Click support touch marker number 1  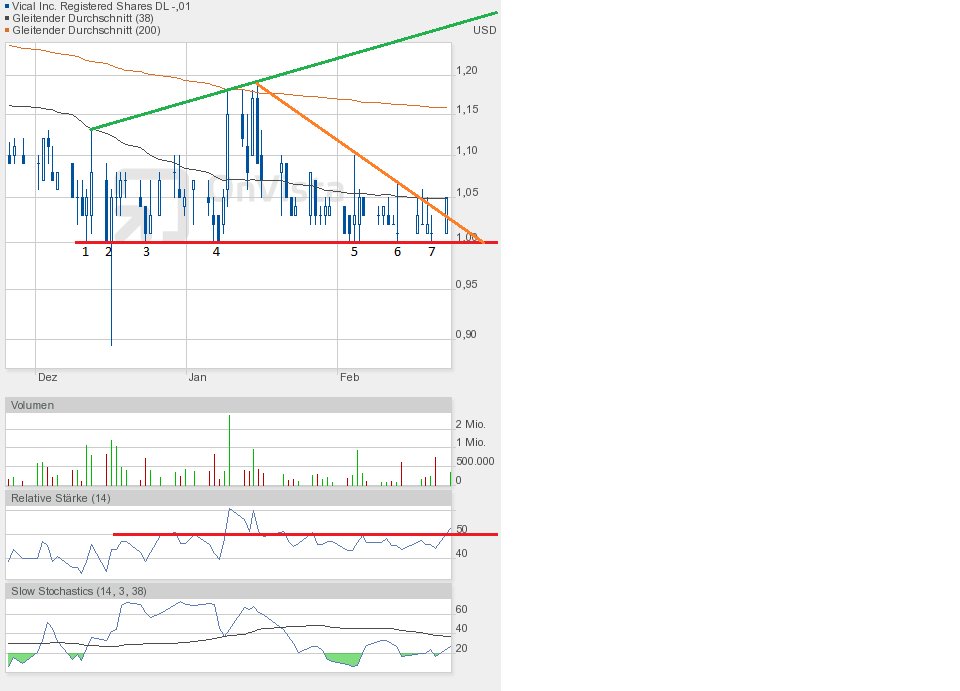[85, 252]
